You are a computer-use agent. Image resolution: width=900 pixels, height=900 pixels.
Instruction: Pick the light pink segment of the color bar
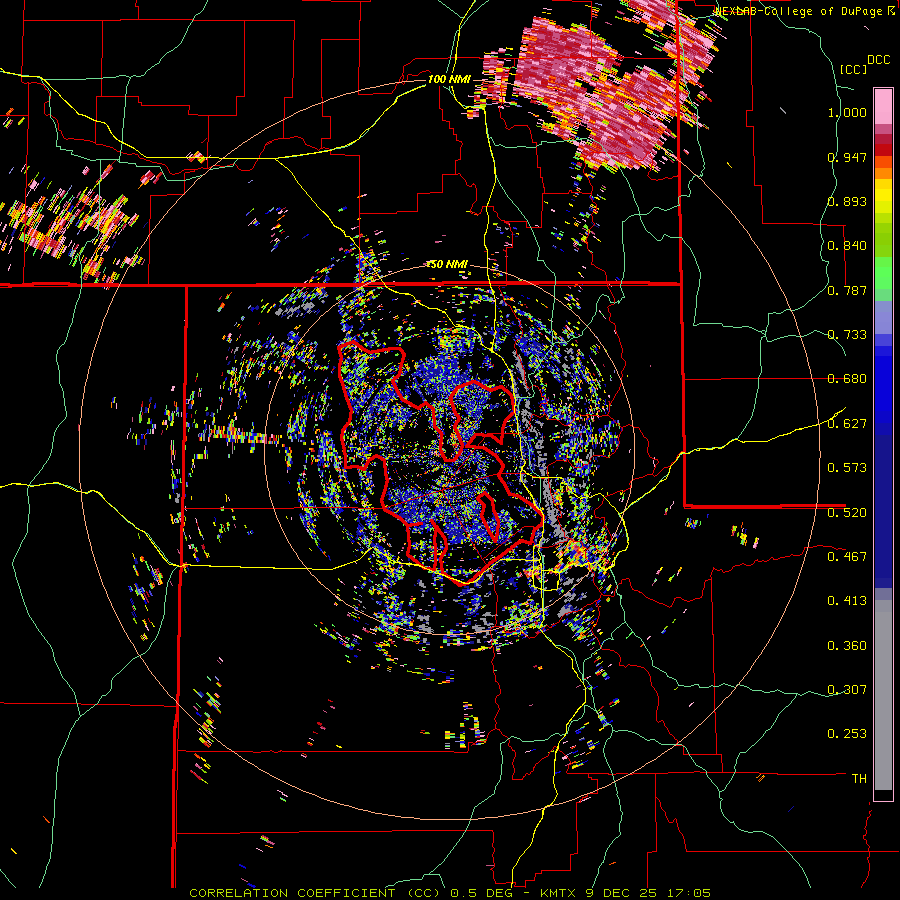(x=883, y=107)
